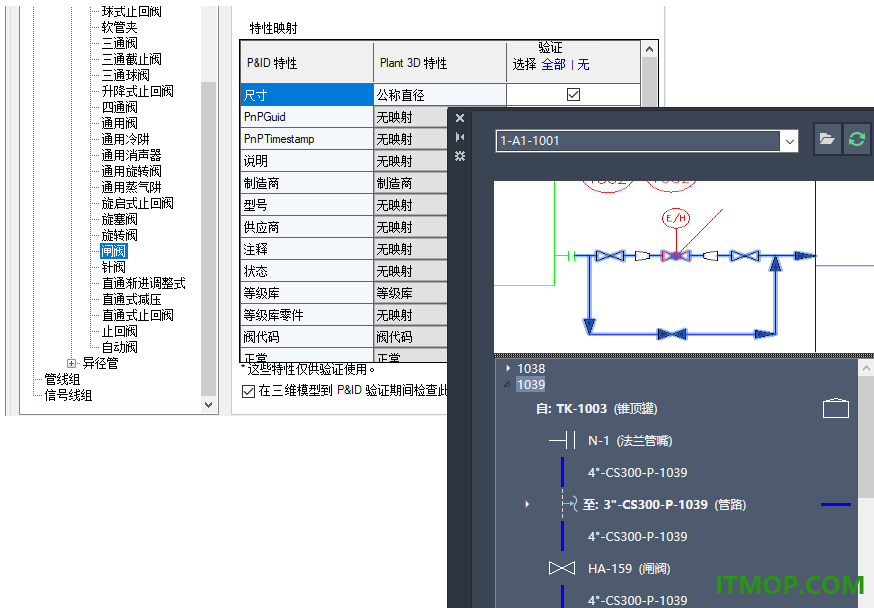
Task: Select the 自: TK-1003 (锥顶罐) entry
Action: 596,408
